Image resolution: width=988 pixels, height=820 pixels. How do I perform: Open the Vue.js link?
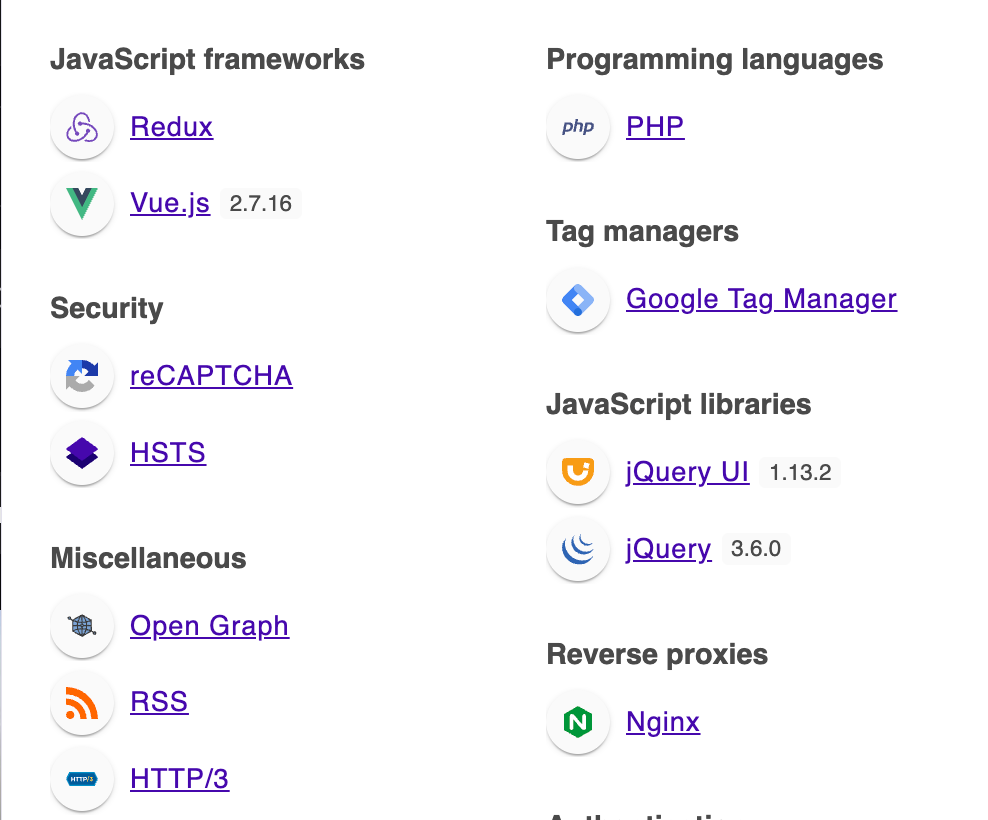(x=170, y=204)
